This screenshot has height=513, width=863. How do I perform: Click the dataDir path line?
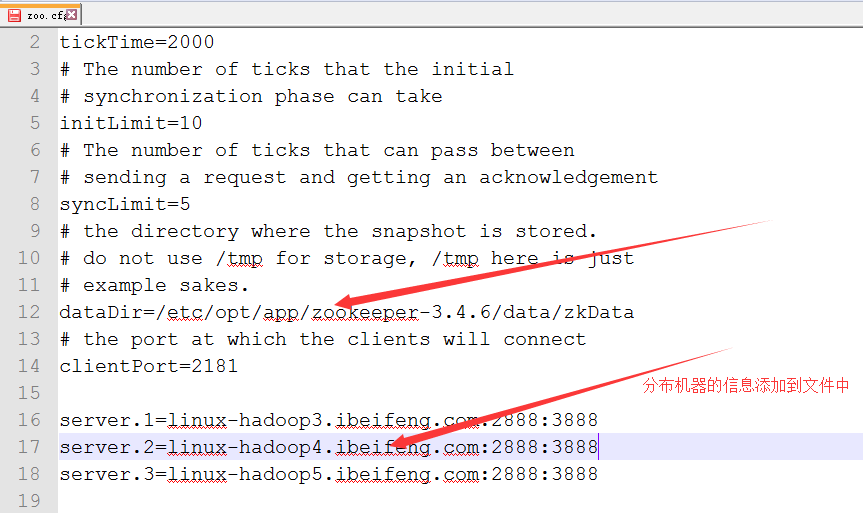[x=347, y=312]
